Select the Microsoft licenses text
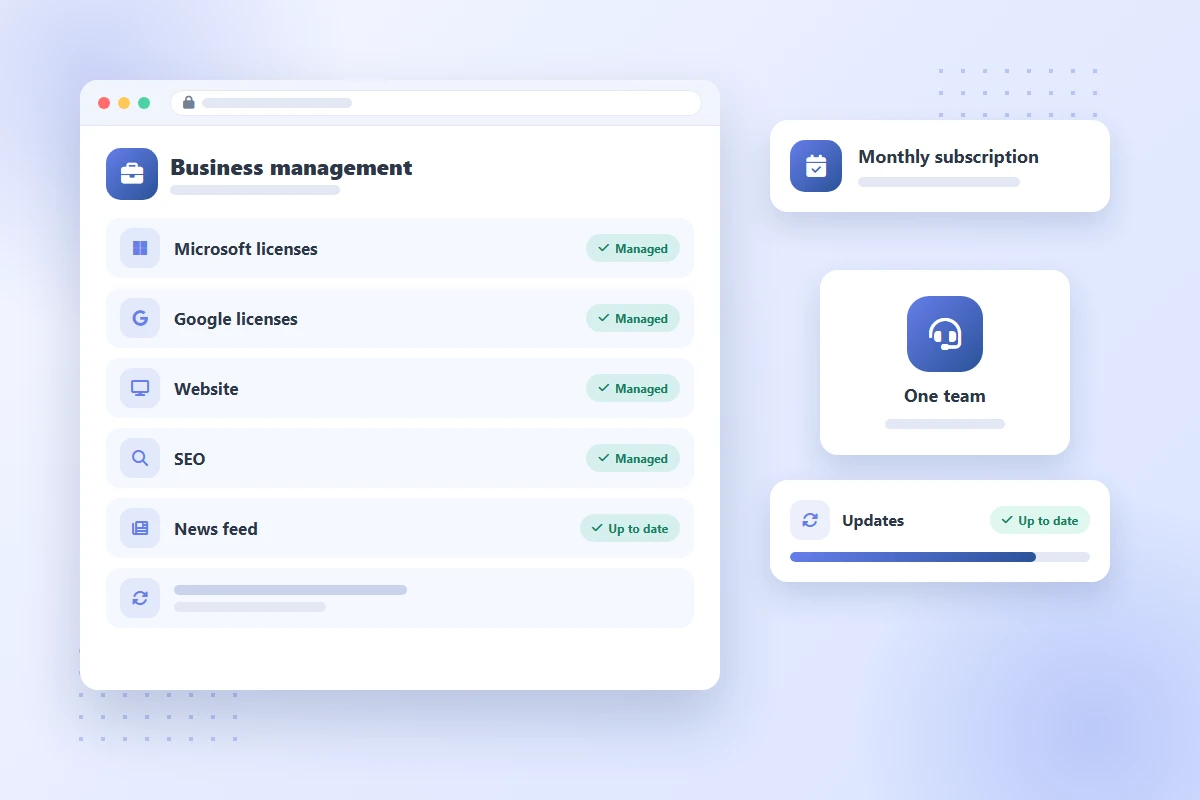This screenshot has height=800, width=1200. 246,249
